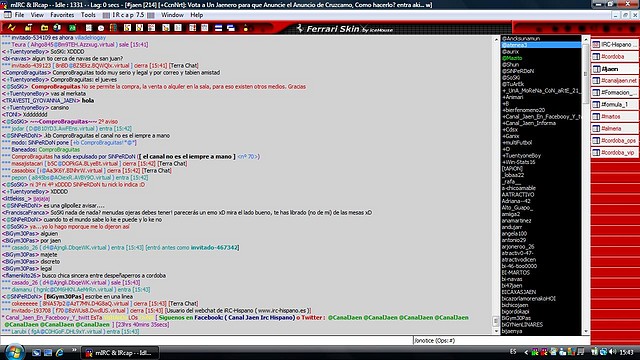Expand hidden tray icons arrow

(x=526, y=352)
